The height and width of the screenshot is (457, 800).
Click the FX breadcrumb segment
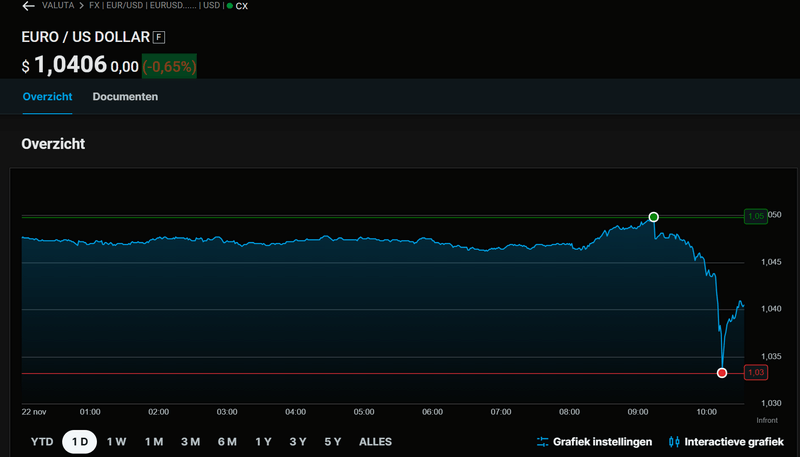94,6
